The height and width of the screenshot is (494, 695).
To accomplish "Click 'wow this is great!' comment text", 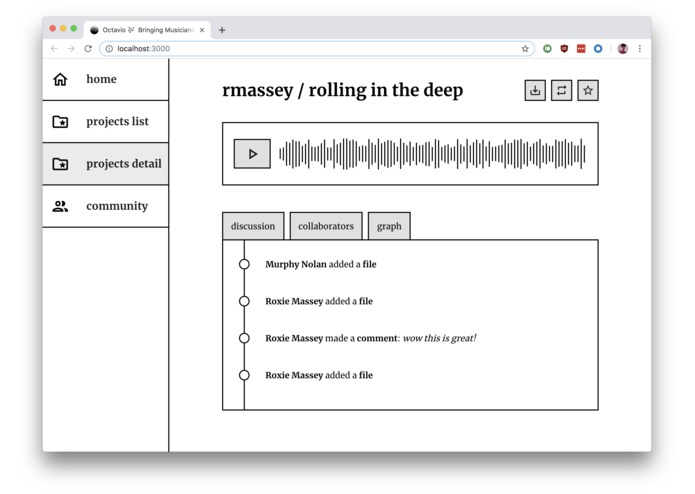I will click(x=439, y=338).
